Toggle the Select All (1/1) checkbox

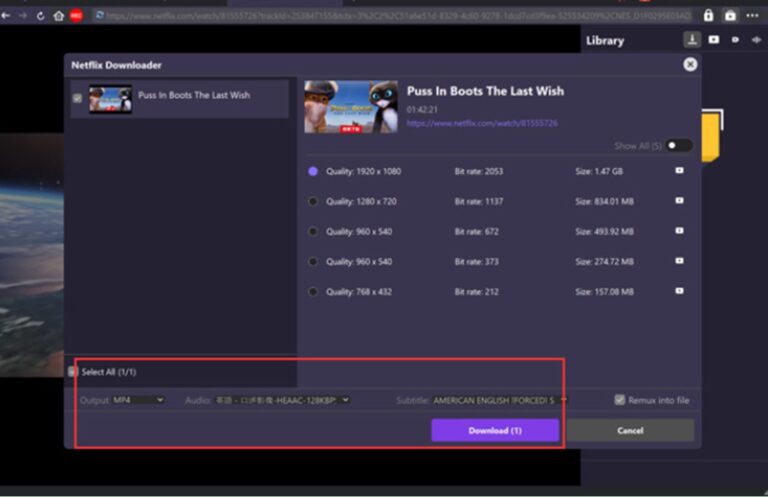point(72,372)
